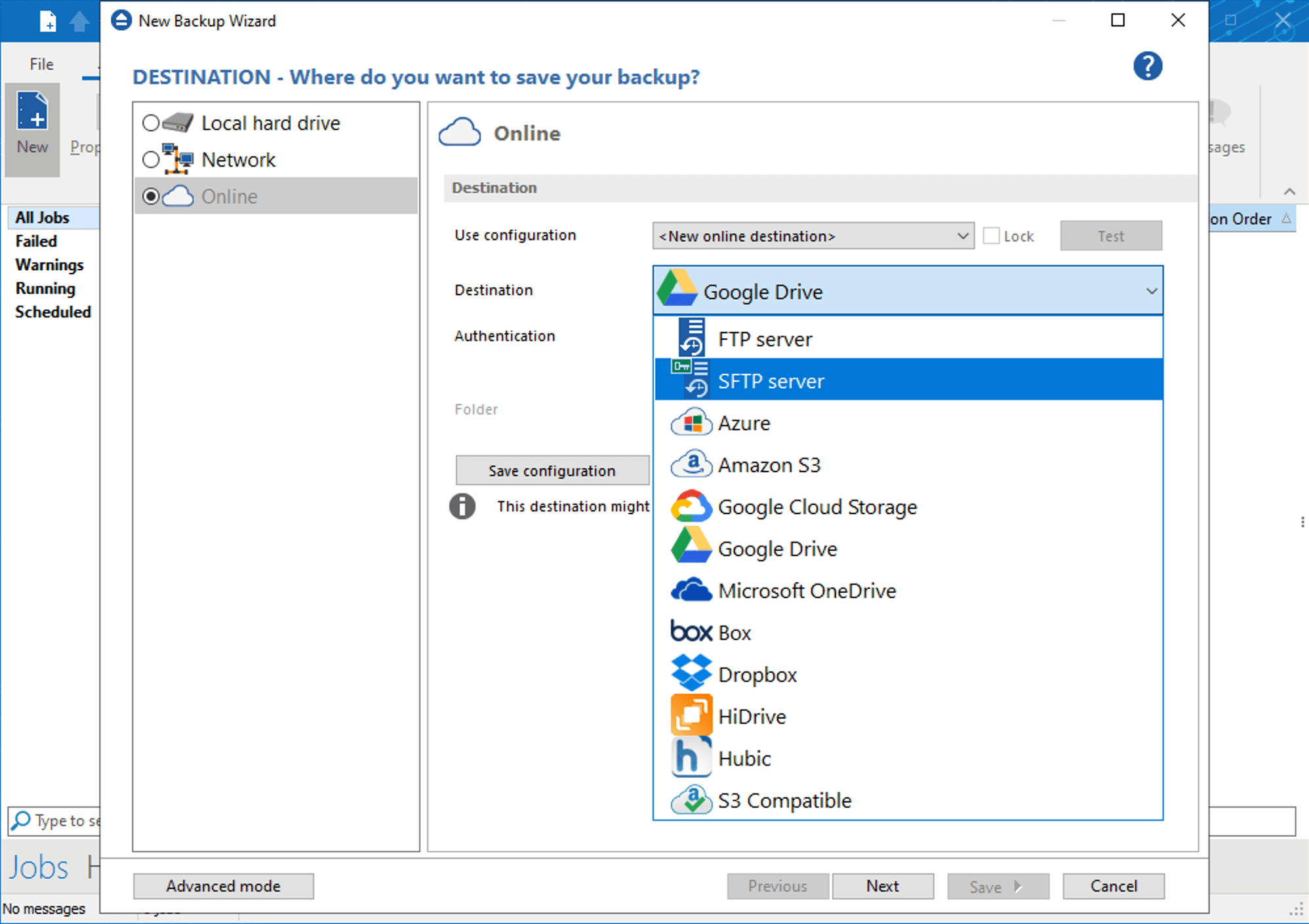The image size is (1309, 924).
Task: Enable the Lock checkbox
Action: pos(992,235)
